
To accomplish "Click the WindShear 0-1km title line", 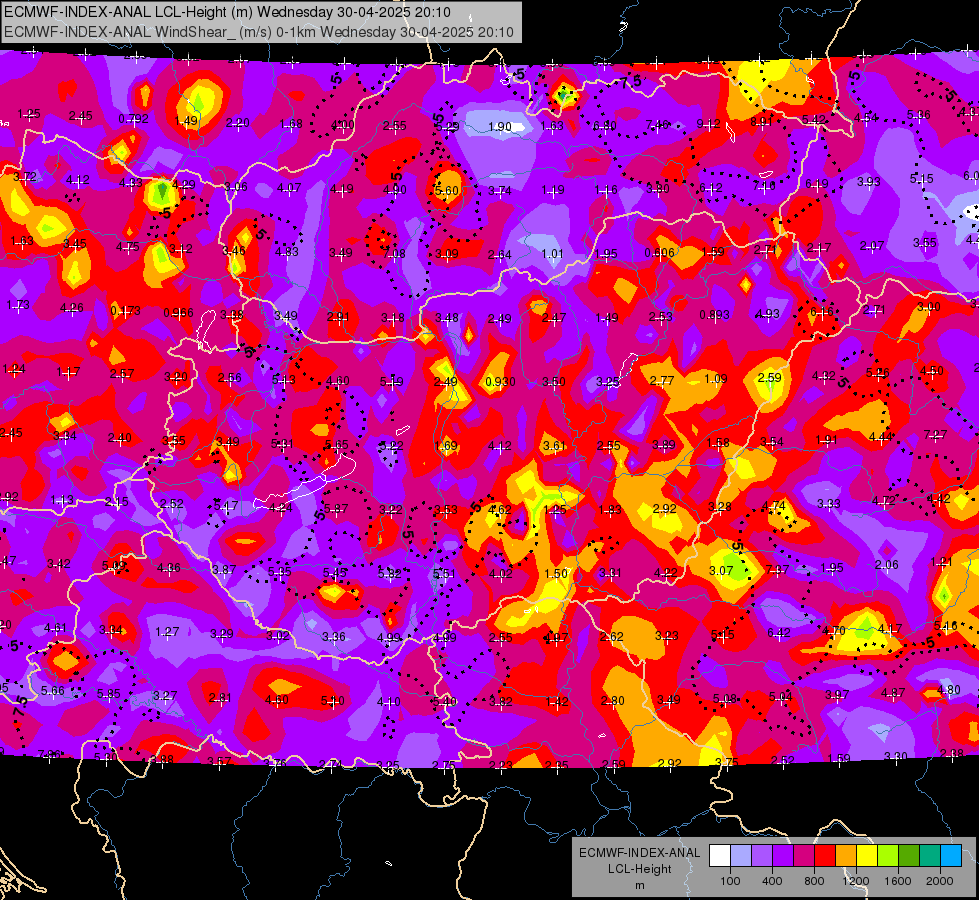I will tap(258, 32).
